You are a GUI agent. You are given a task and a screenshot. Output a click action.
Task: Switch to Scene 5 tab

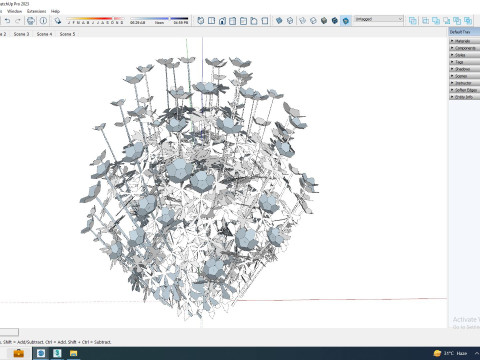pyautogui.click(x=67, y=34)
